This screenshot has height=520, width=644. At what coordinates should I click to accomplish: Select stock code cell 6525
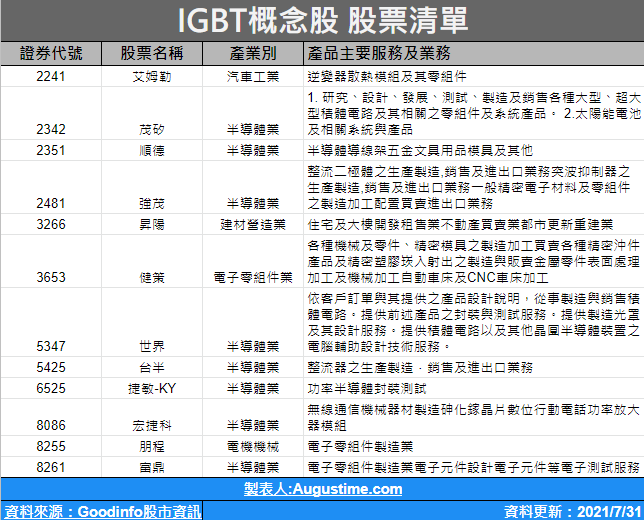[x=51, y=388]
